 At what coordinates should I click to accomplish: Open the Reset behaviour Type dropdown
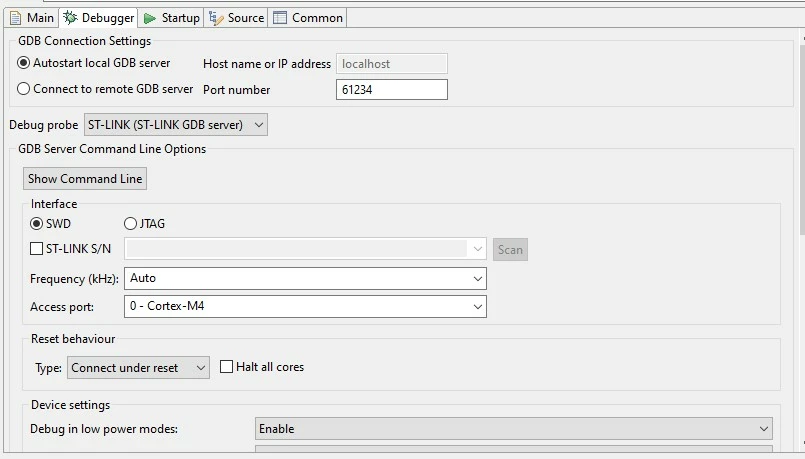[x=138, y=368]
